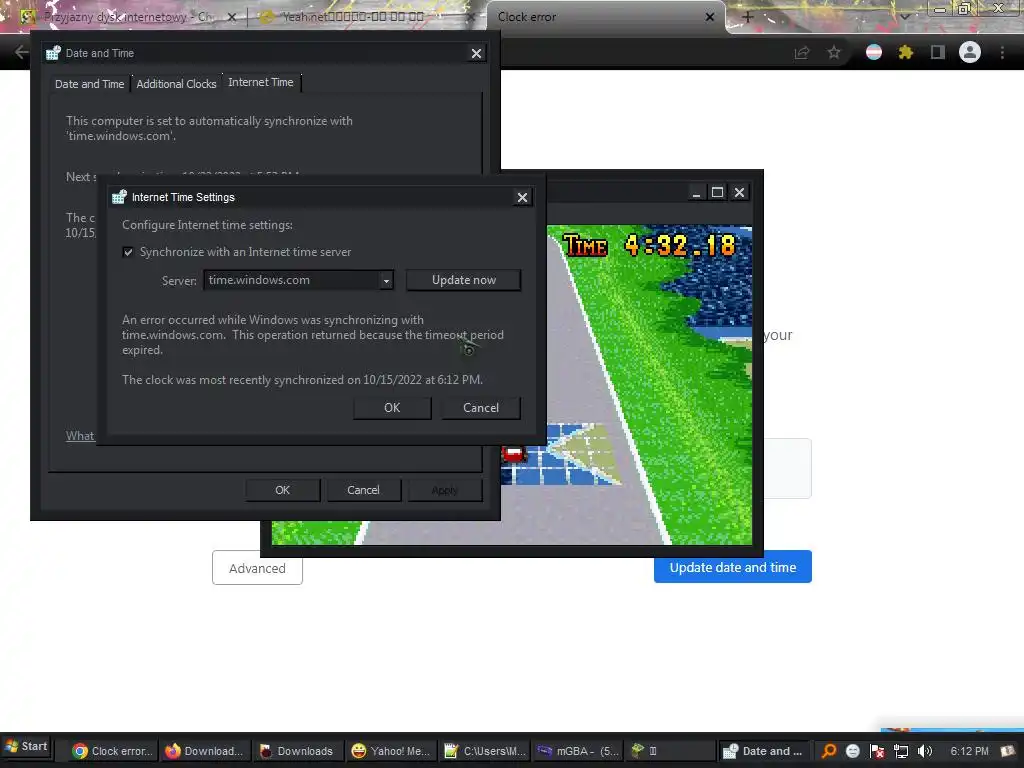Open the network tray icon

click(x=901, y=751)
